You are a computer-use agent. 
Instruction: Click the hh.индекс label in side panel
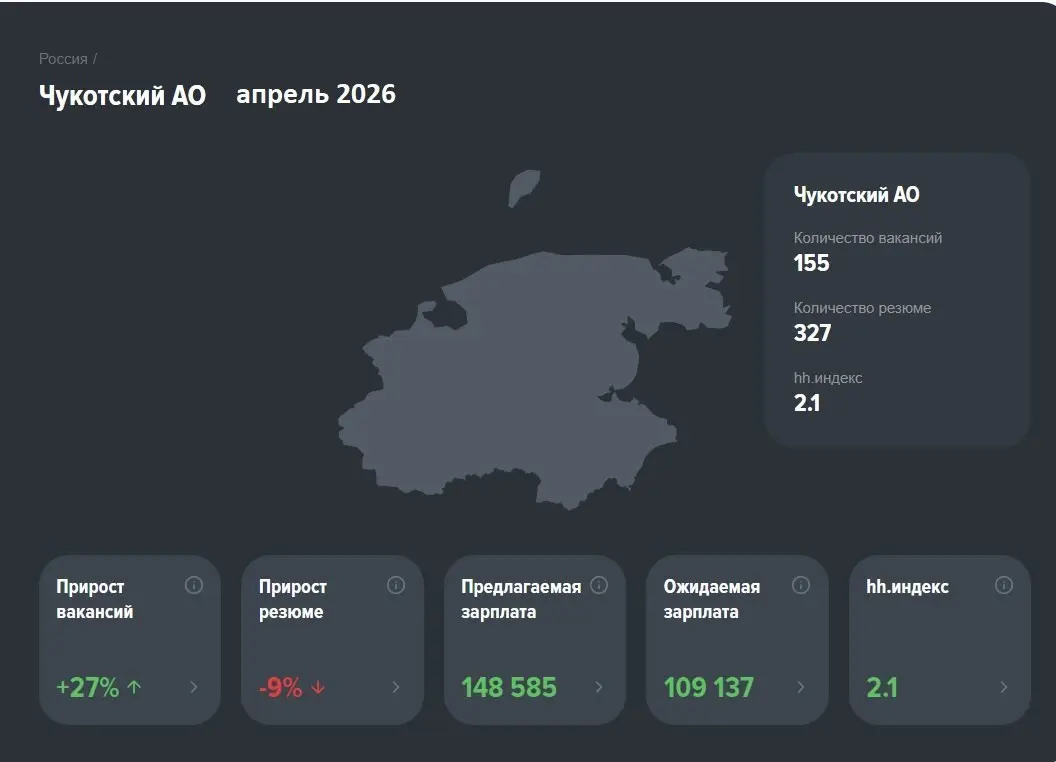(x=828, y=378)
